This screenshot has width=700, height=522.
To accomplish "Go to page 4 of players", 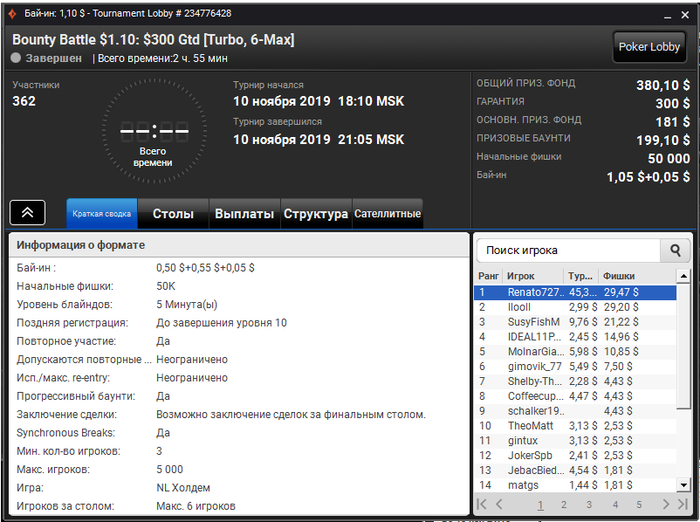I will (615, 505).
